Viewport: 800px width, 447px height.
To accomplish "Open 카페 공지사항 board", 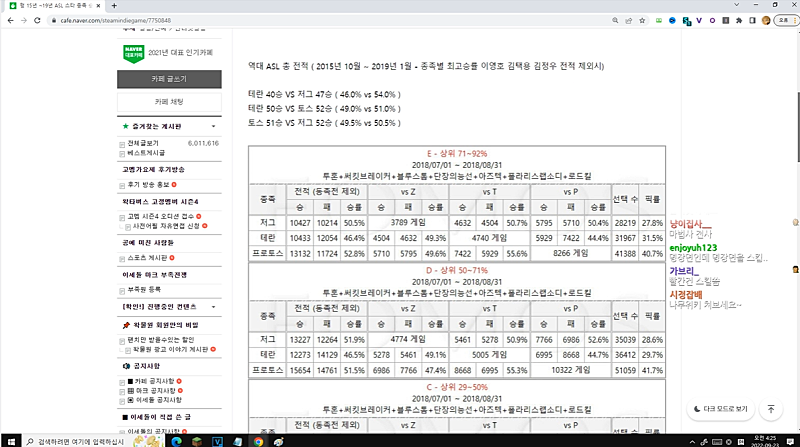I will pos(151,381).
